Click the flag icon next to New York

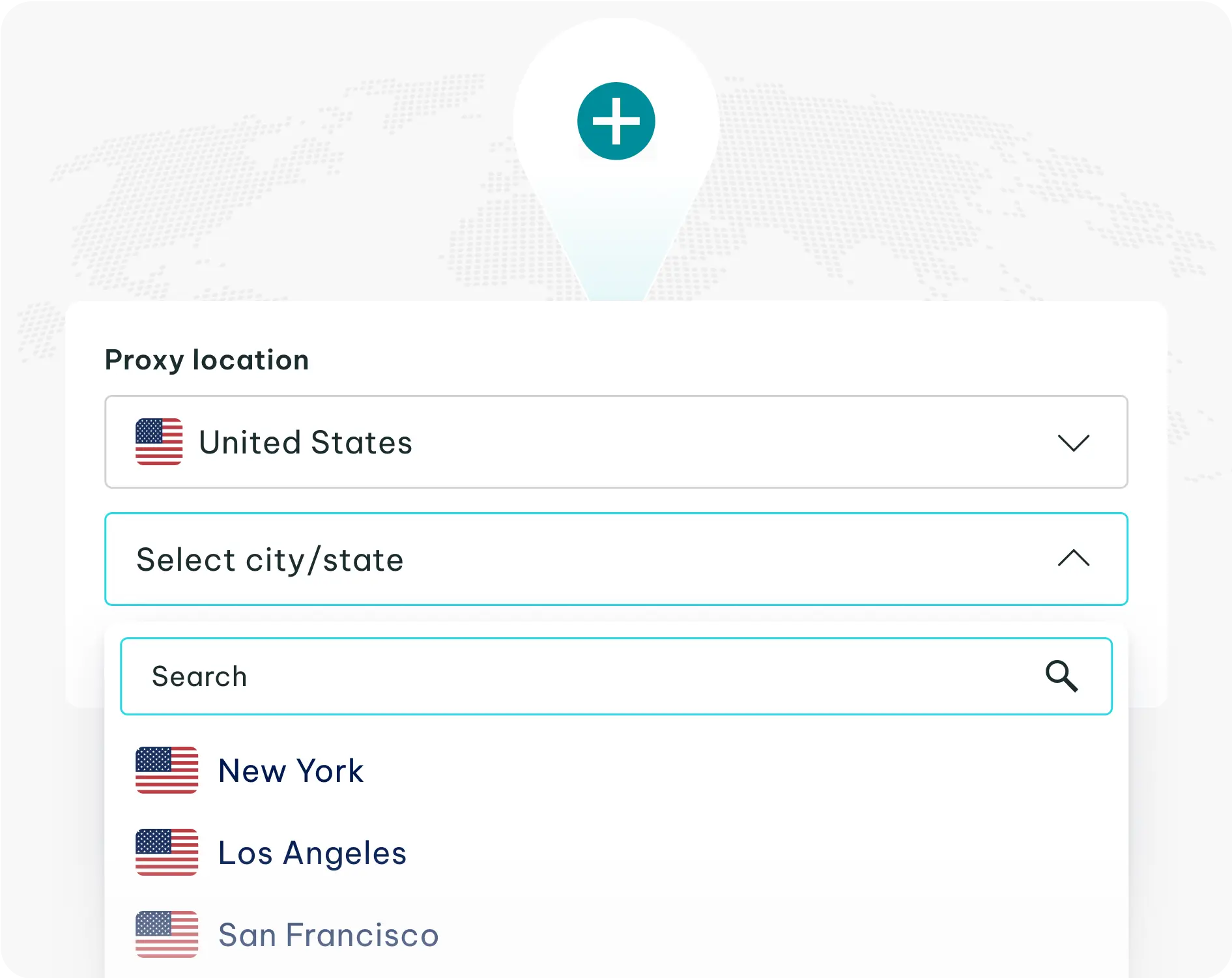[167, 770]
